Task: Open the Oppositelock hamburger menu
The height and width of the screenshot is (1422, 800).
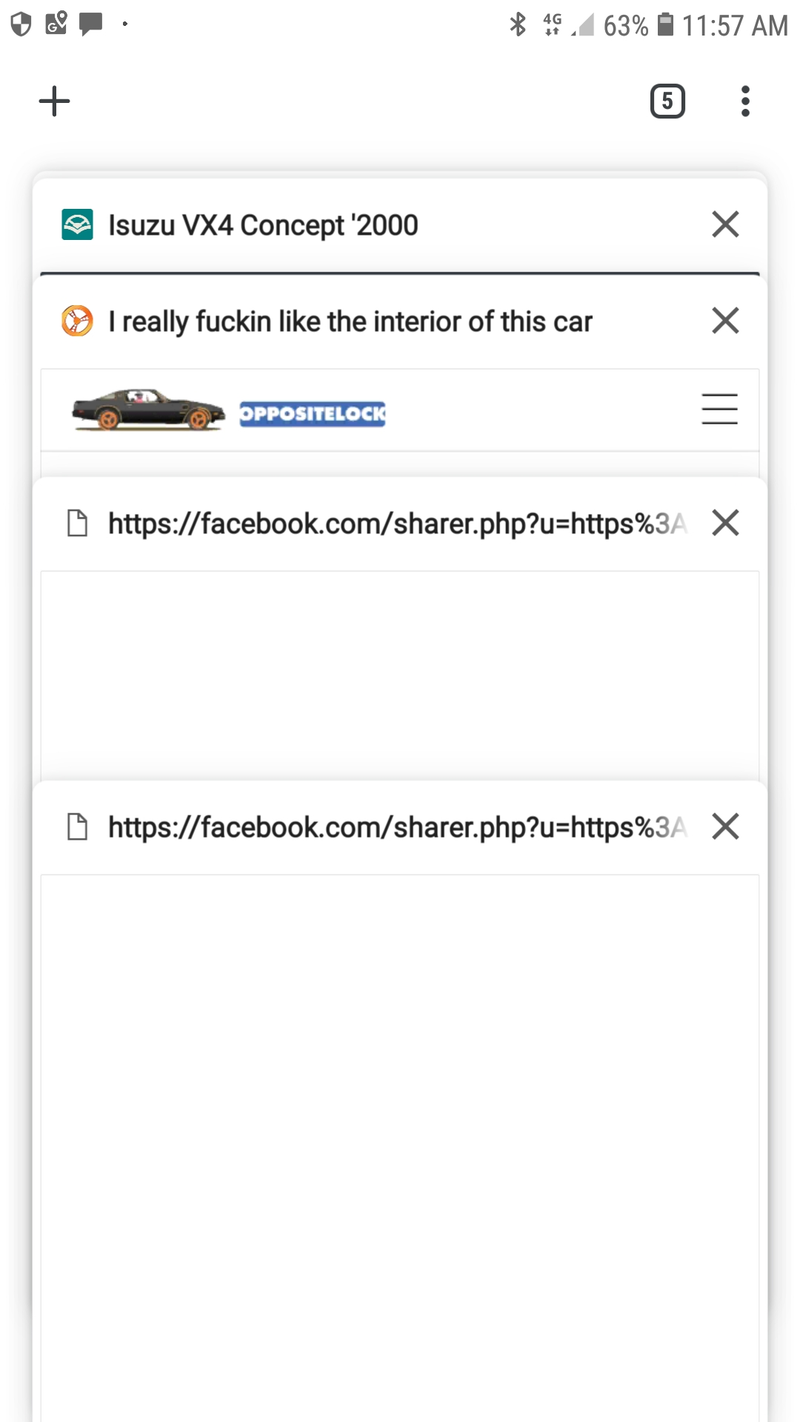Action: tap(719, 410)
